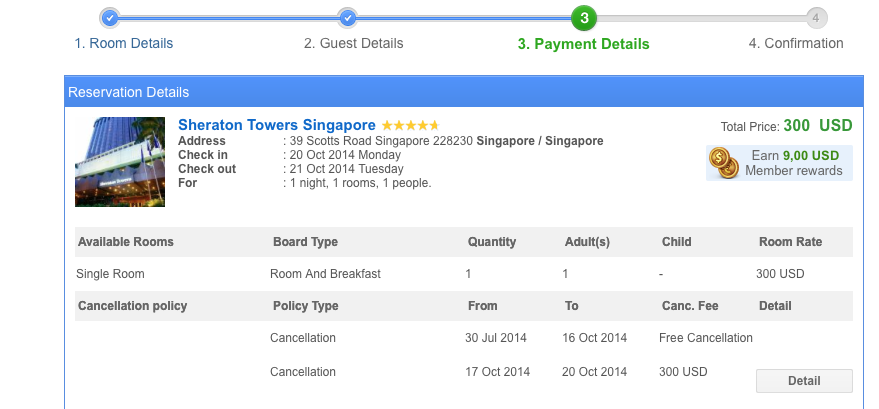The width and height of the screenshot is (879, 409).
Task: Click the Detail column header
Action: tap(775, 306)
